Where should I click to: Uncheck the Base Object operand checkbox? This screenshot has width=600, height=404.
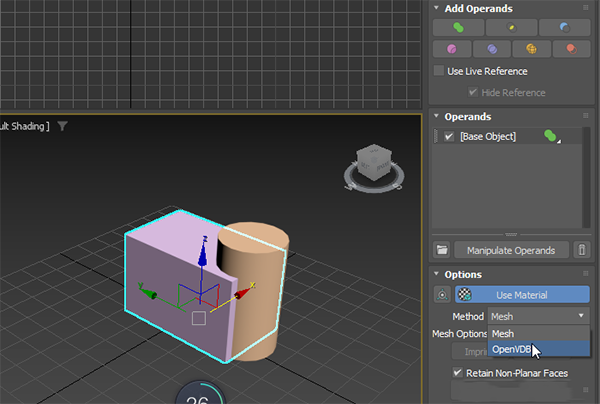[x=448, y=136]
